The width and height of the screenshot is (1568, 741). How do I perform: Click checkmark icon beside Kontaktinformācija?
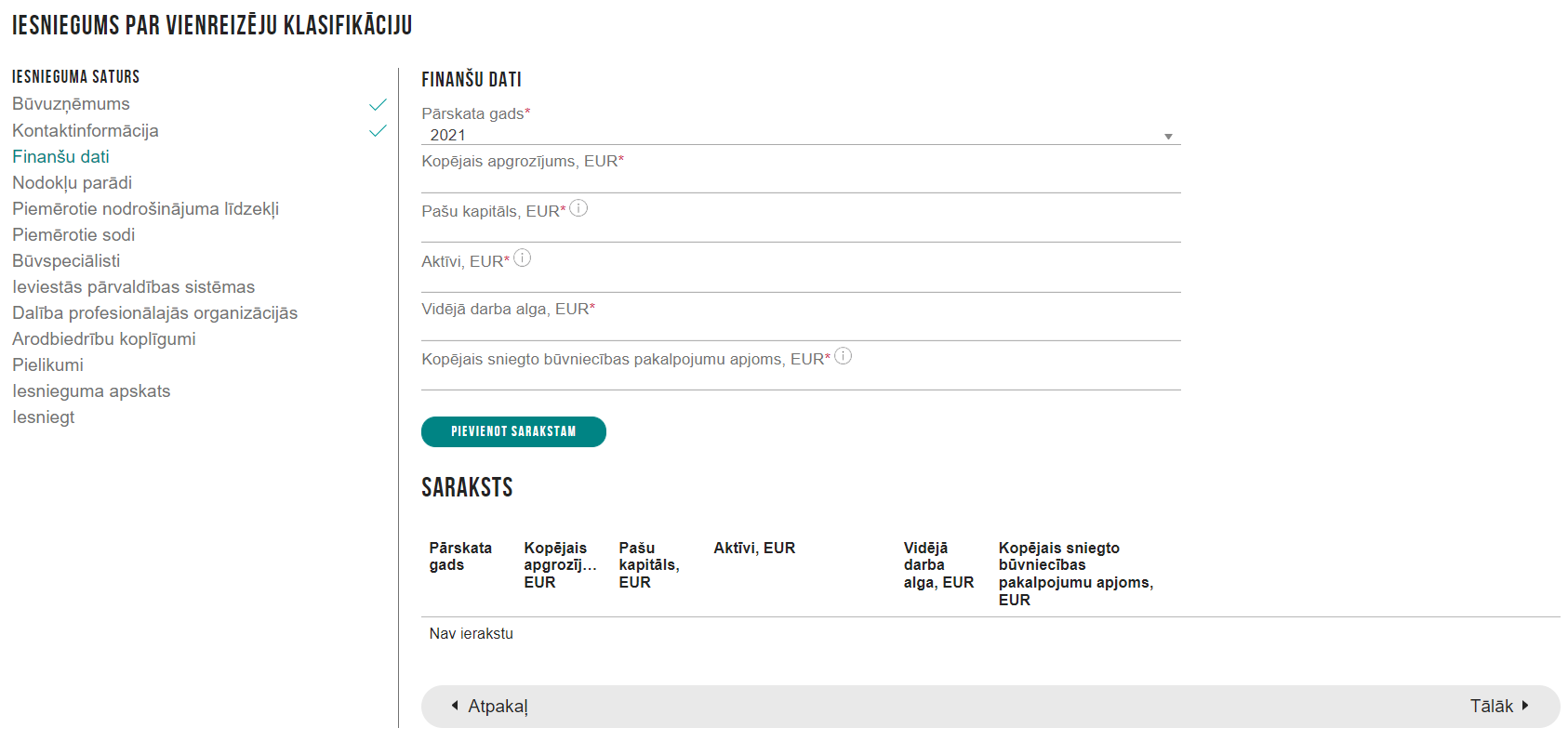coord(378,131)
